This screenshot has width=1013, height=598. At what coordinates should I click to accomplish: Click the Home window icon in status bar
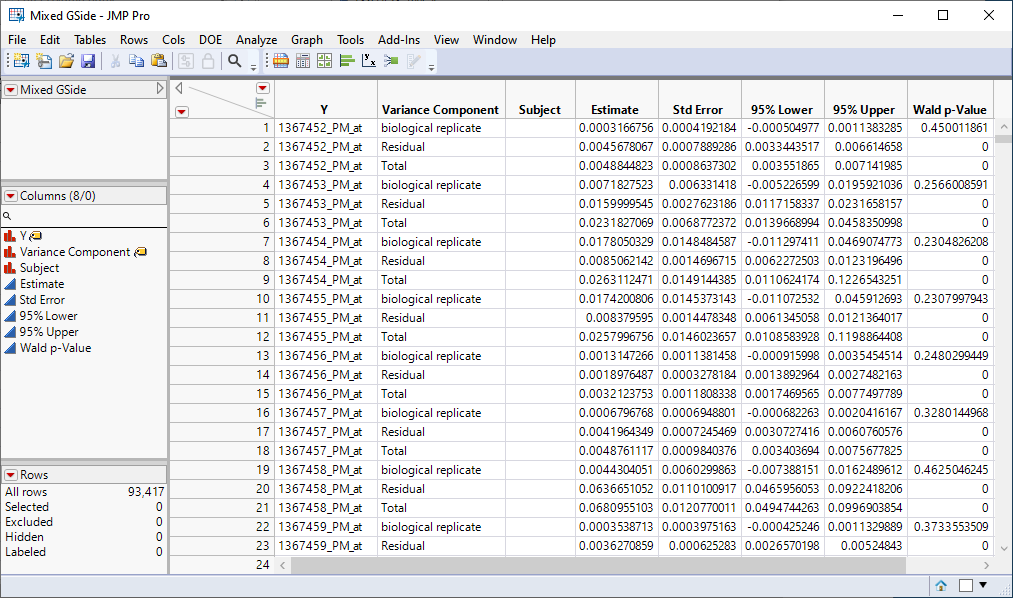click(941, 585)
